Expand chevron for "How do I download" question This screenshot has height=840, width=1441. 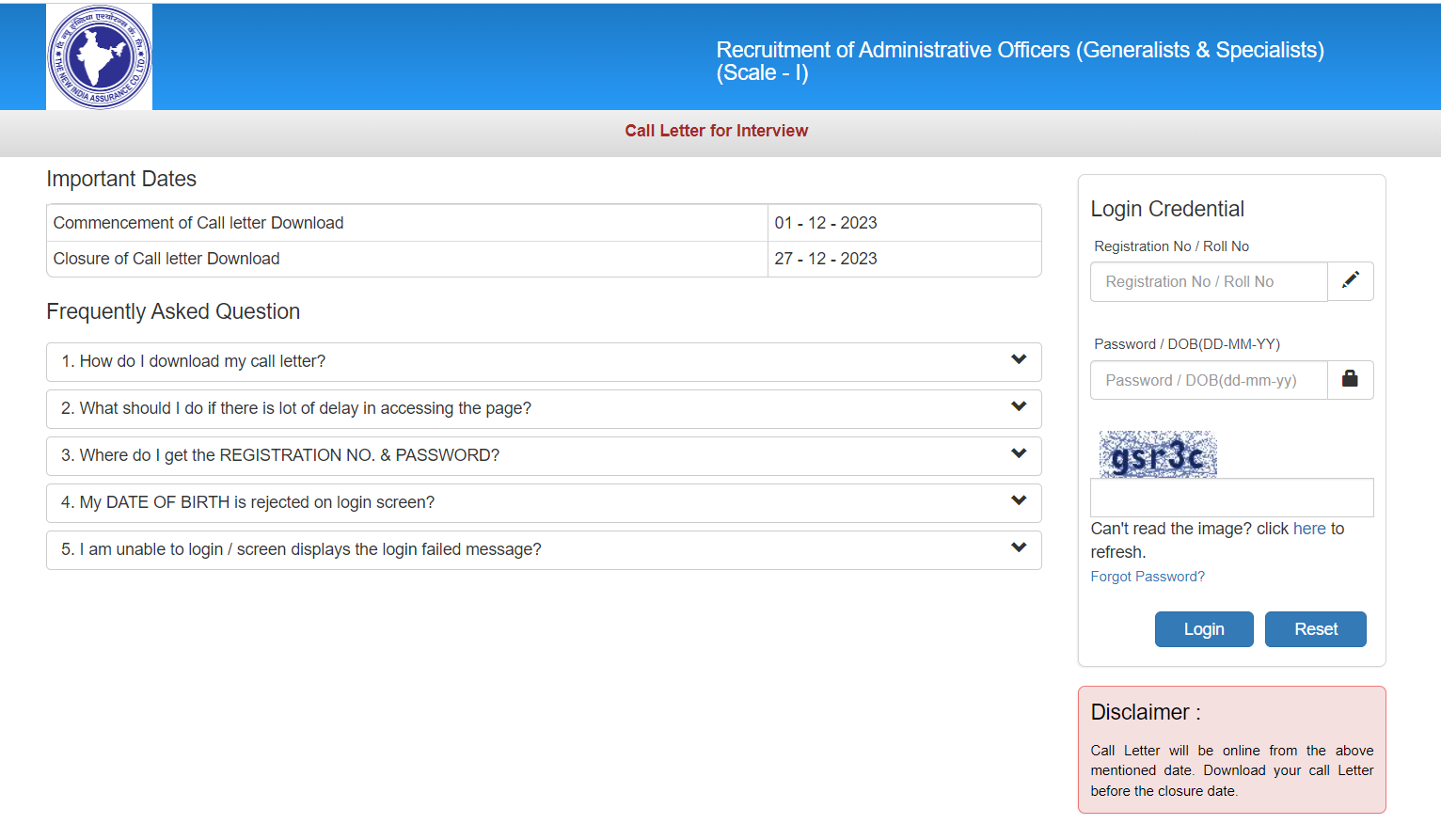click(1018, 359)
